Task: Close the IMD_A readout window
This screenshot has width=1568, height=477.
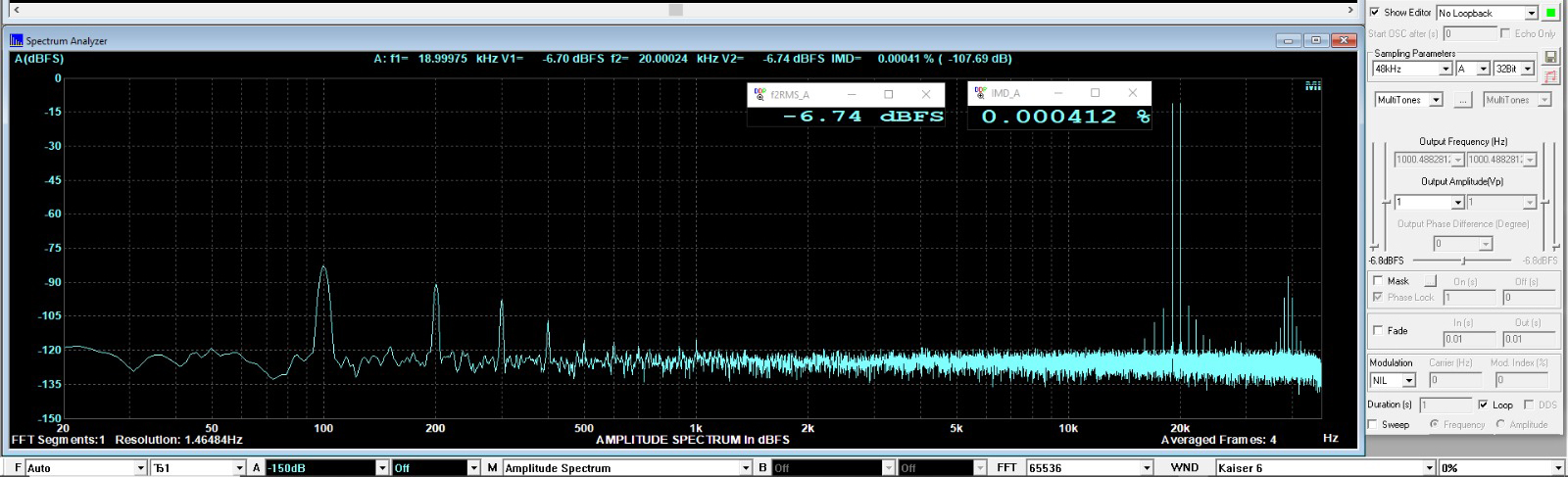Action: pyautogui.click(x=1132, y=93)
